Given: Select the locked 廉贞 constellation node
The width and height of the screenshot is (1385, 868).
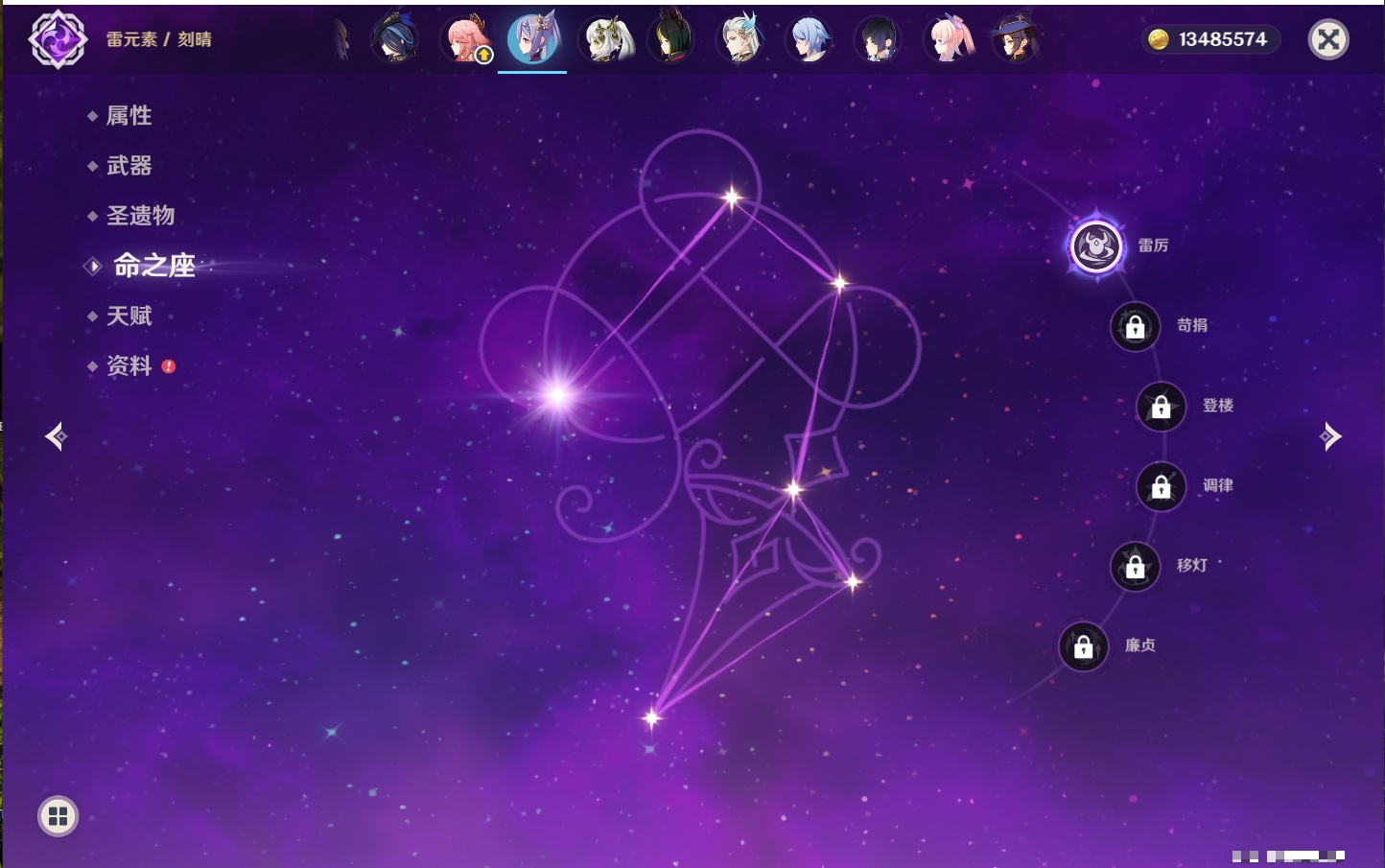Looking at the screenshot, I should coord(1084,646).
